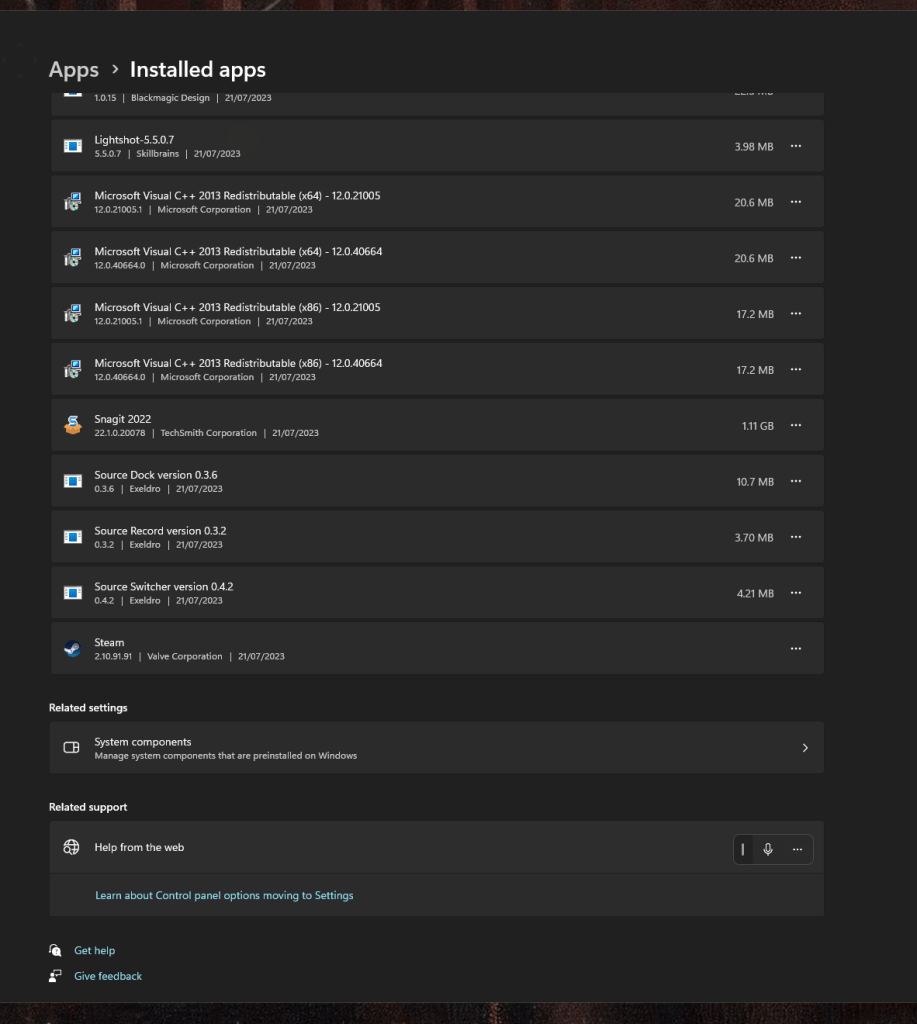Viewport: 917px width, 1024px height.
Task: Open the Give feedback link
Action: click(x=108, y=976)
